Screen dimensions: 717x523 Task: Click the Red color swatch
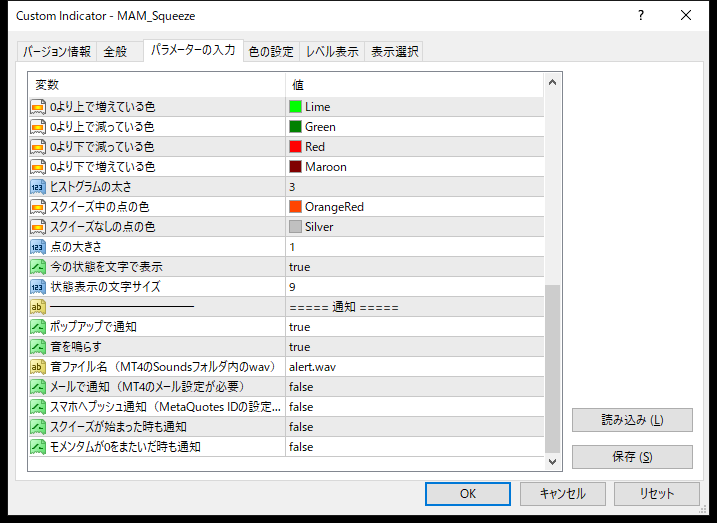coord(295,147)
